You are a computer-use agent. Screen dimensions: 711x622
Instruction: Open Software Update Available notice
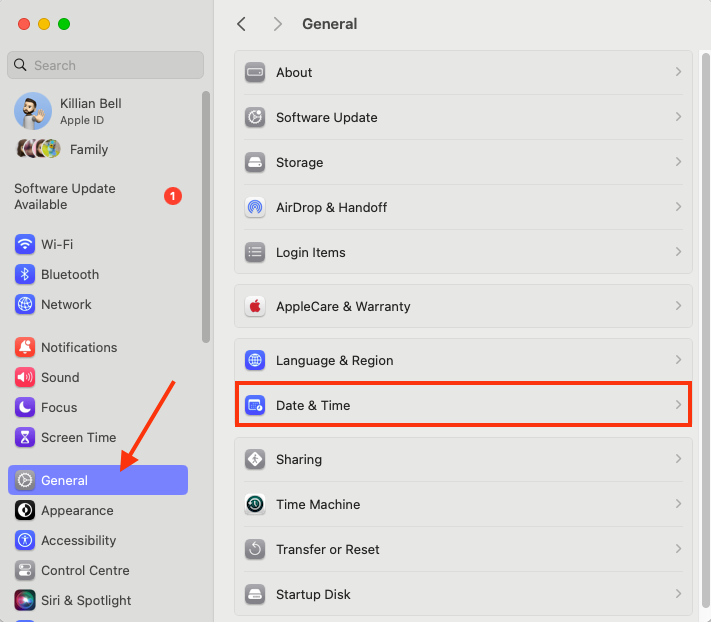coord(97,196)
